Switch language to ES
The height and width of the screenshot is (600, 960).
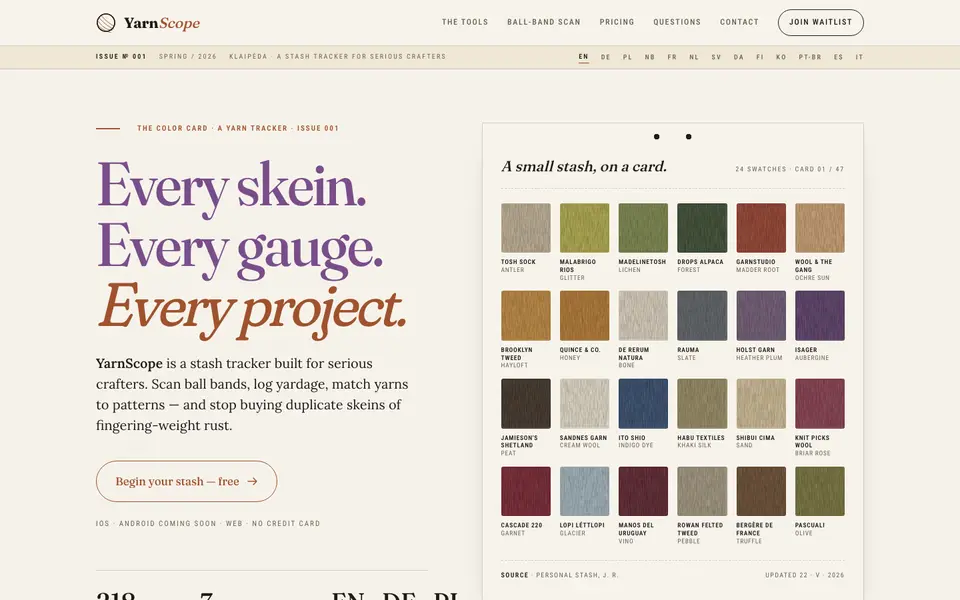(839, 57)
